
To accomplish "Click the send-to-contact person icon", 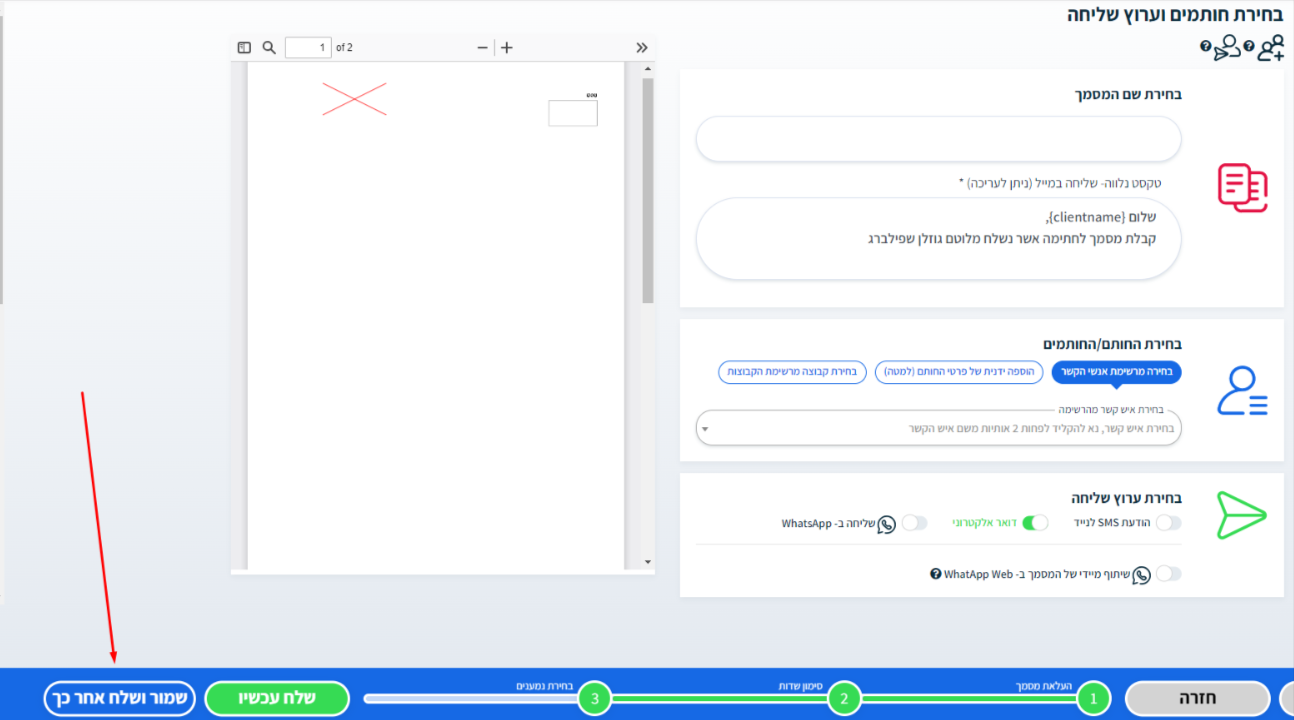I will coord(1226,48).
